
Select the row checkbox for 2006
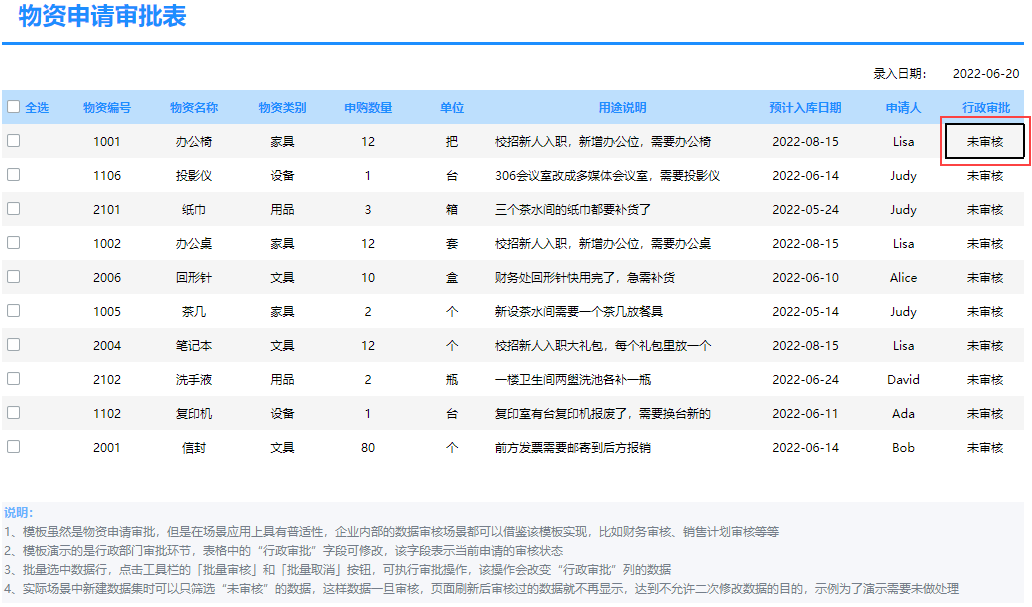coord(13,277)
